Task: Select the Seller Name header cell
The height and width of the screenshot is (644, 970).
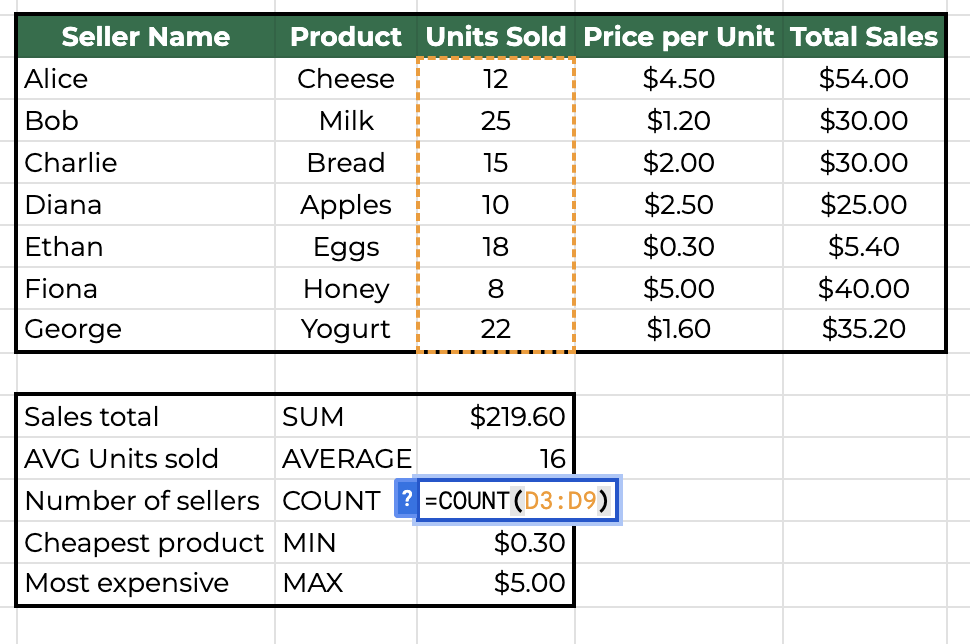Action: (145, 38)
